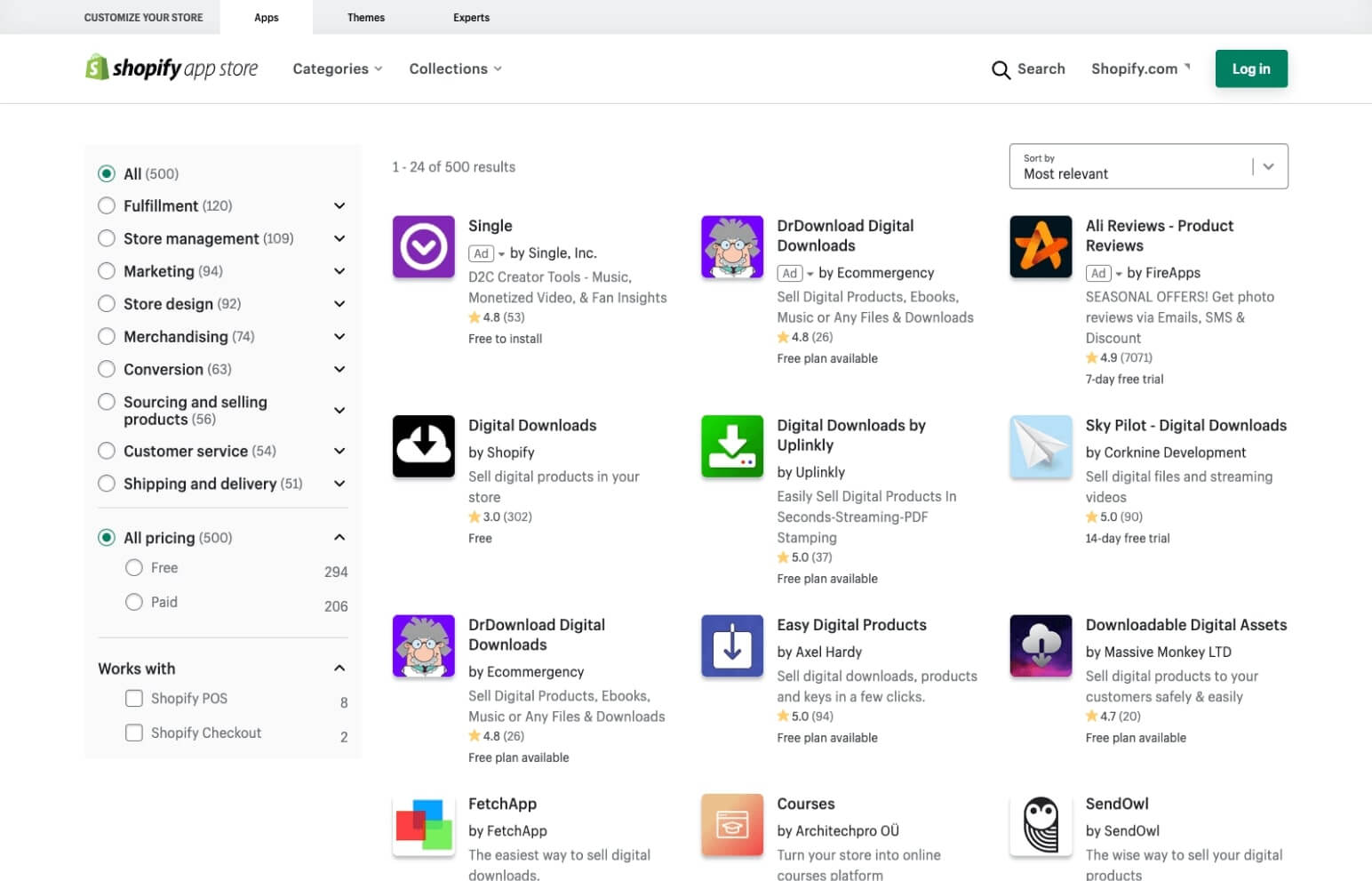Select the Marketing category radio button
The height and width of the screenshot is (881, 1372).
click(107, 271)
